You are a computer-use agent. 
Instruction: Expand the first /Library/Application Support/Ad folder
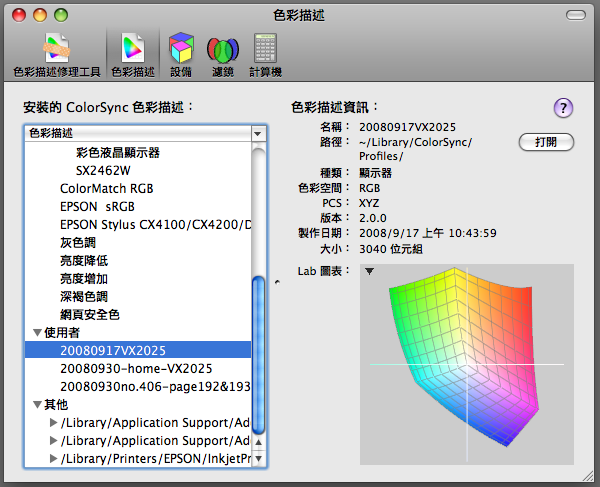[54, 422]
